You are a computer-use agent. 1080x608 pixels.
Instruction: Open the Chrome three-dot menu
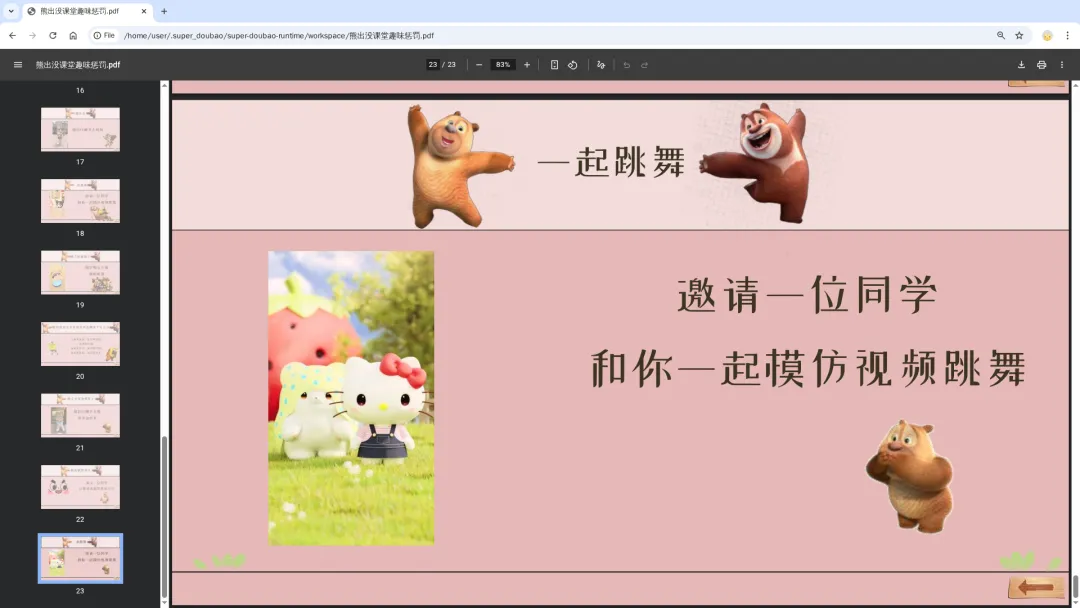(x=1068, y=35)
